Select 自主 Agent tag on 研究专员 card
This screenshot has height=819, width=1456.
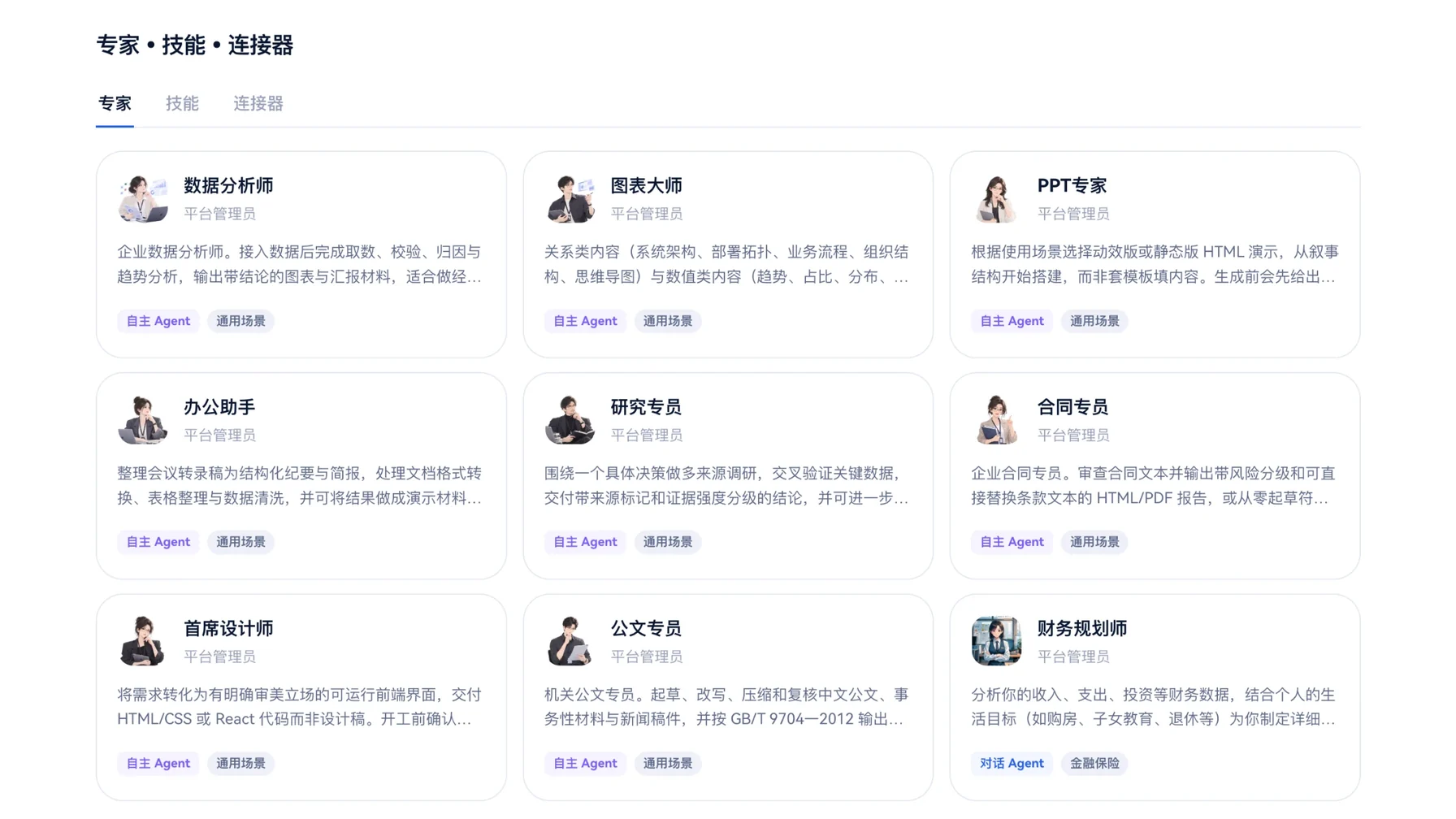(x=585, y=542)
